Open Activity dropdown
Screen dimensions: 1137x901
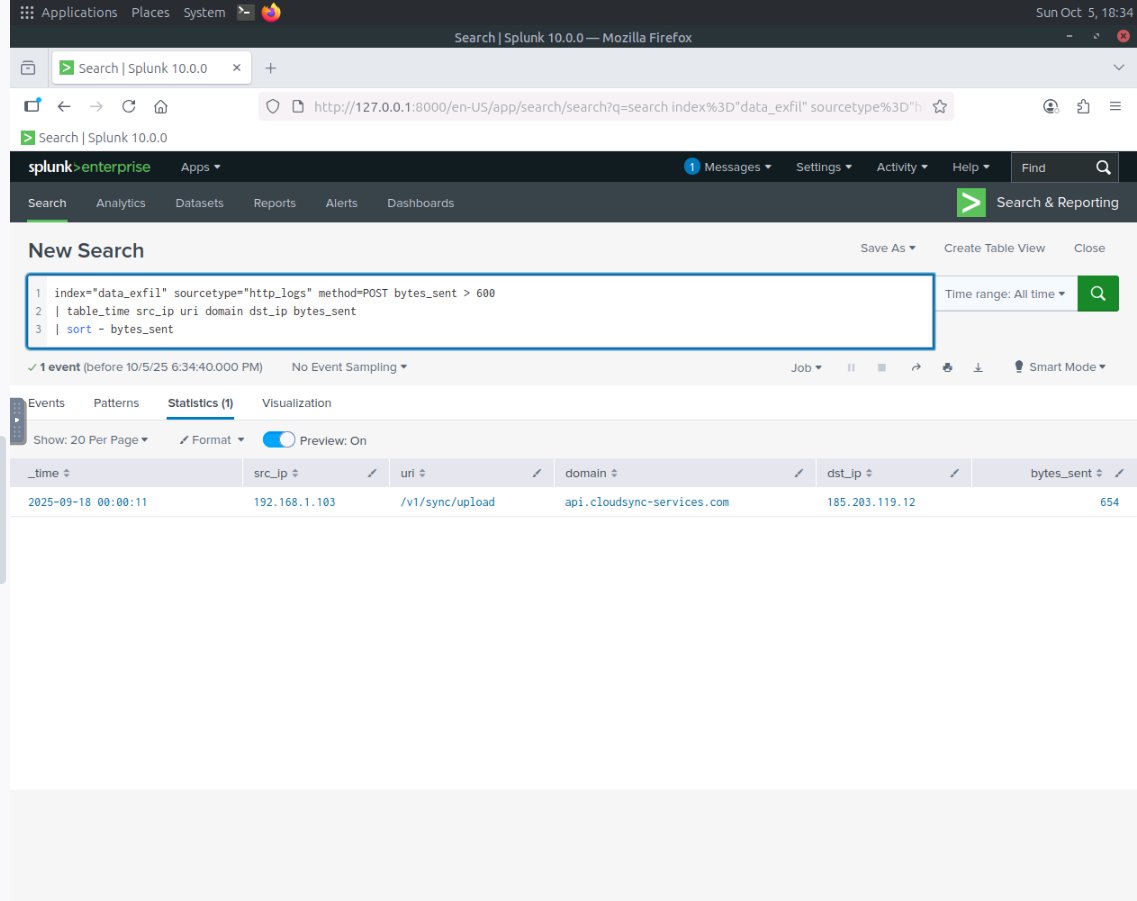[902, 167]
